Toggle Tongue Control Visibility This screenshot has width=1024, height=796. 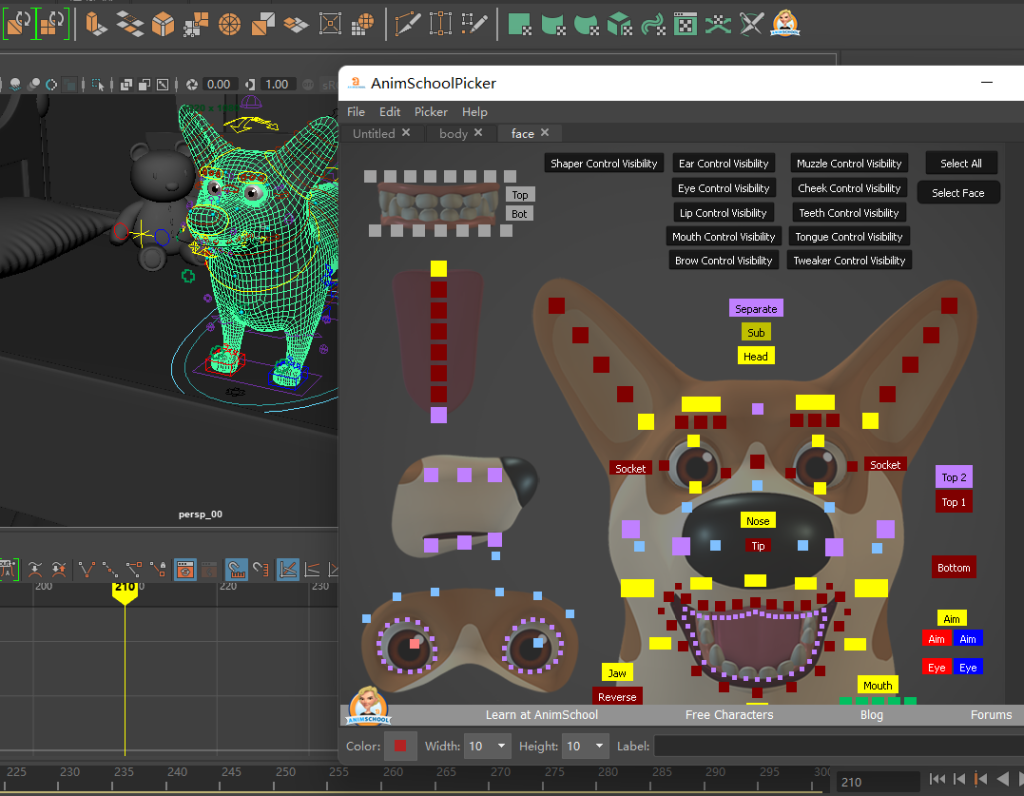point(849,236)
